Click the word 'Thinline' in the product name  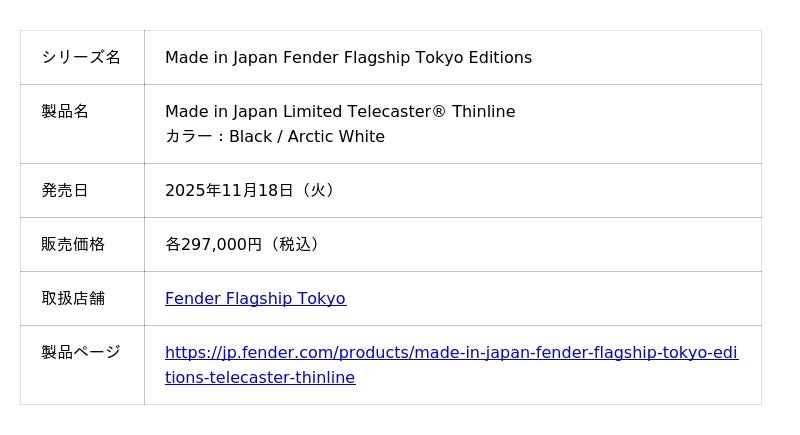483,111
